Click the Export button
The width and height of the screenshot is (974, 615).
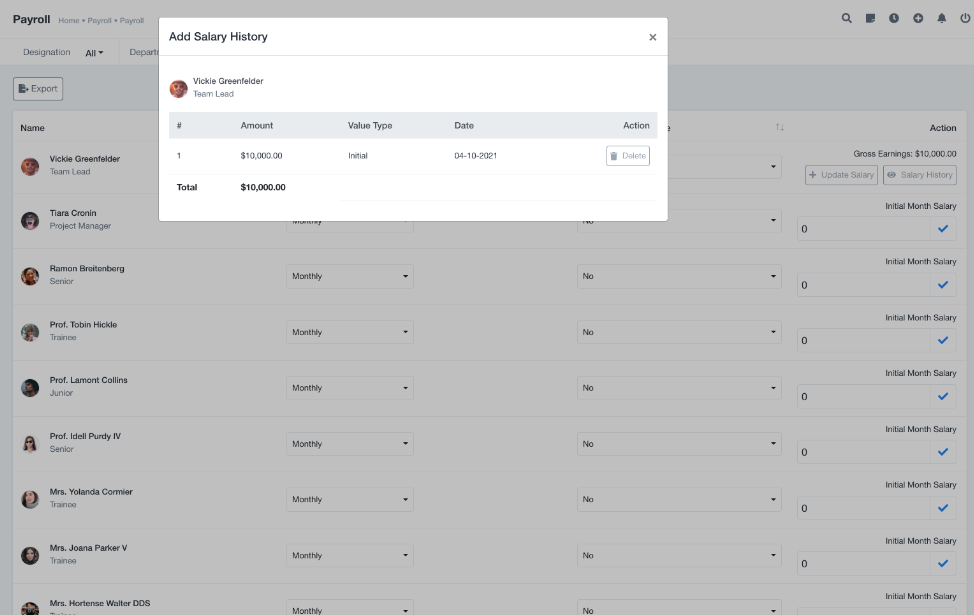pos(38,89)
